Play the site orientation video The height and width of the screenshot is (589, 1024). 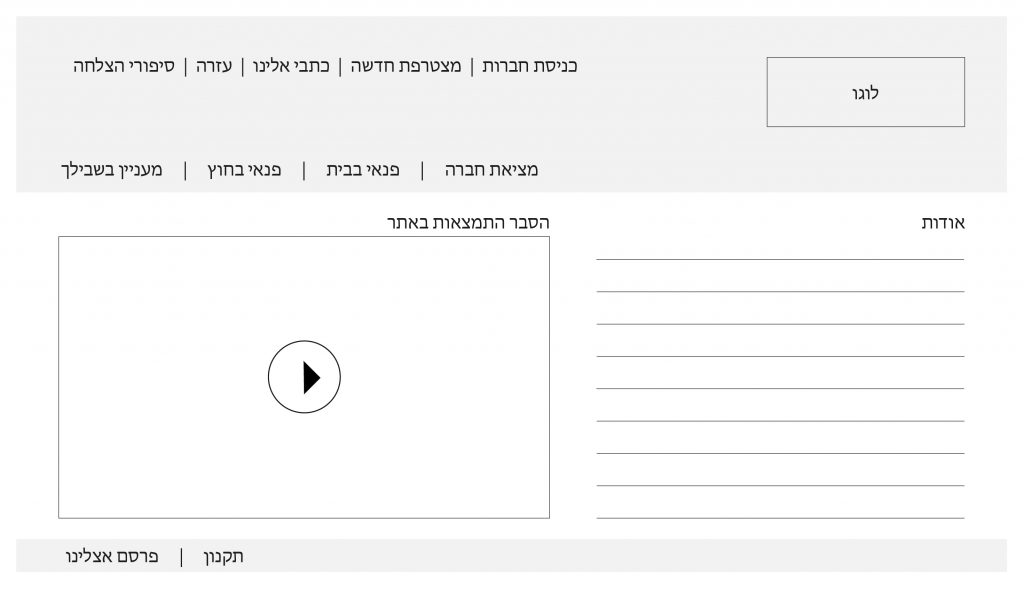[x=304, y=377]
